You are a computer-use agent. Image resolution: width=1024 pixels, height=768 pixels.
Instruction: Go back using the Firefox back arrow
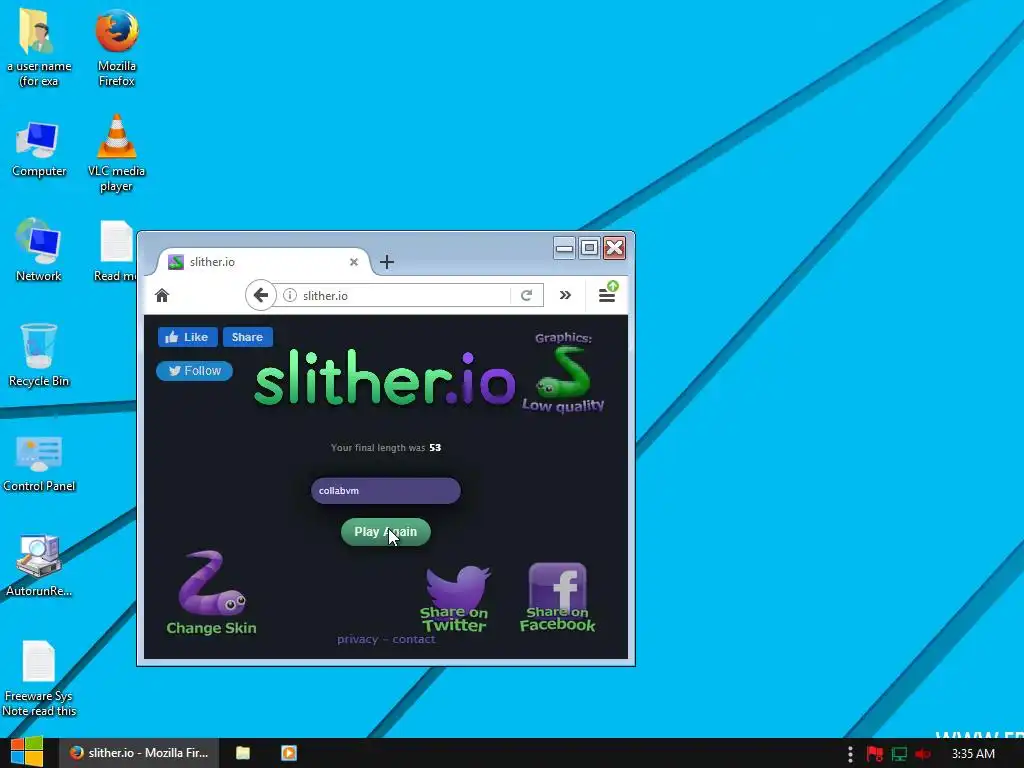click(x=260, y=295)
